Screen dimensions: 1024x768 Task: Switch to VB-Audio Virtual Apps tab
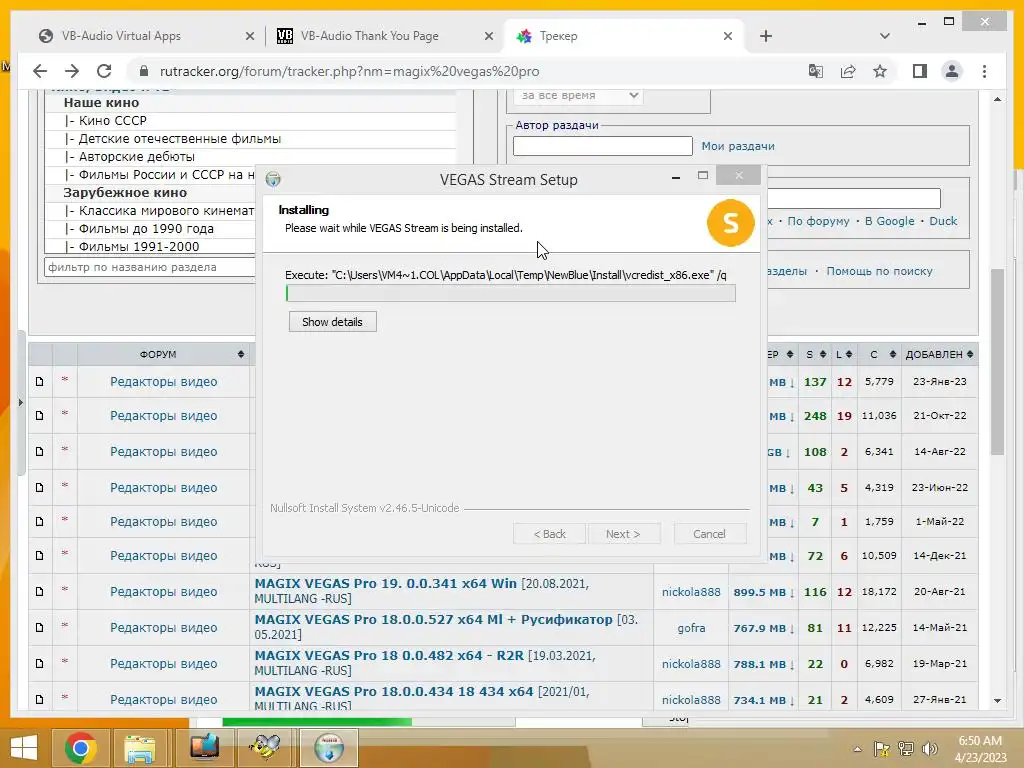[x=121, y=36]
